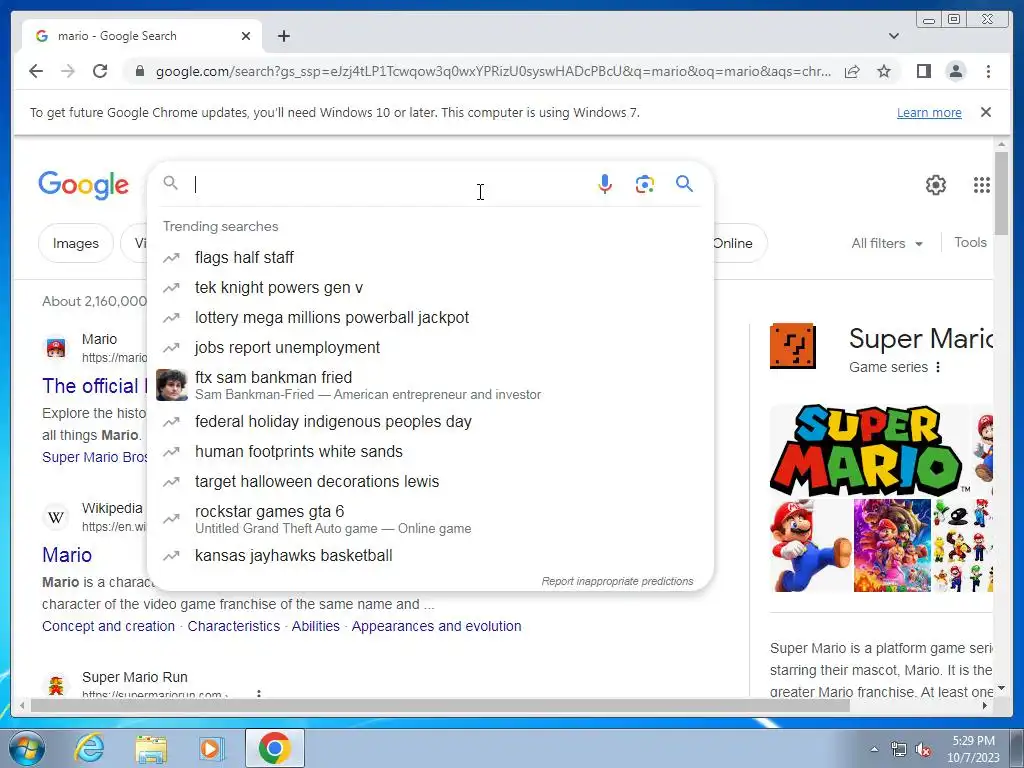The height and width of the screenshot is (768, 1024).
Task: Expand the All filters dropdown
Action: (886, 243)
